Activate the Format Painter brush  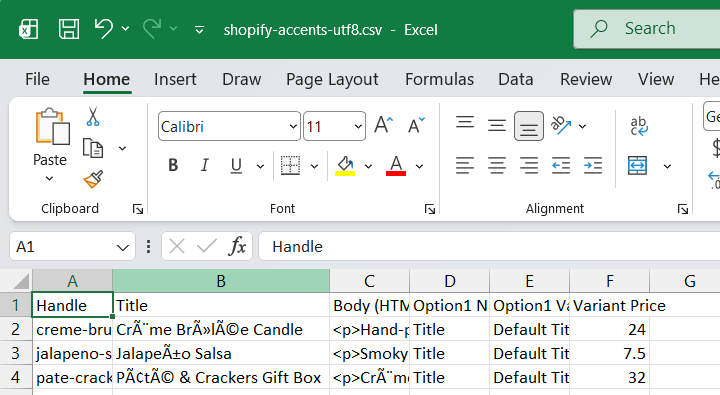click(93, 180)
